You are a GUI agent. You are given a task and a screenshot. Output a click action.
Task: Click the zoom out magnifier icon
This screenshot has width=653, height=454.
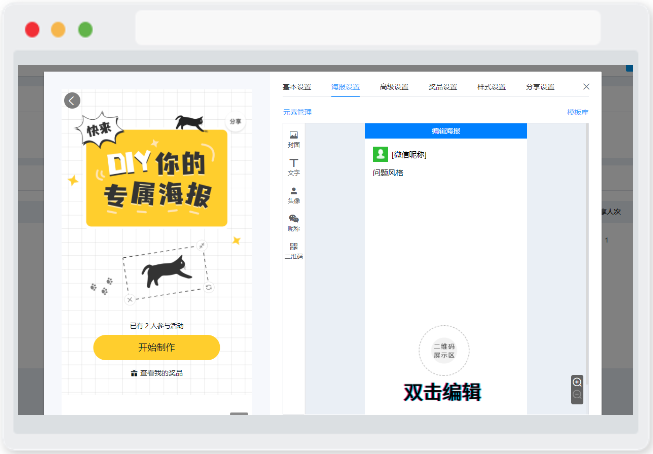[577, 395]
